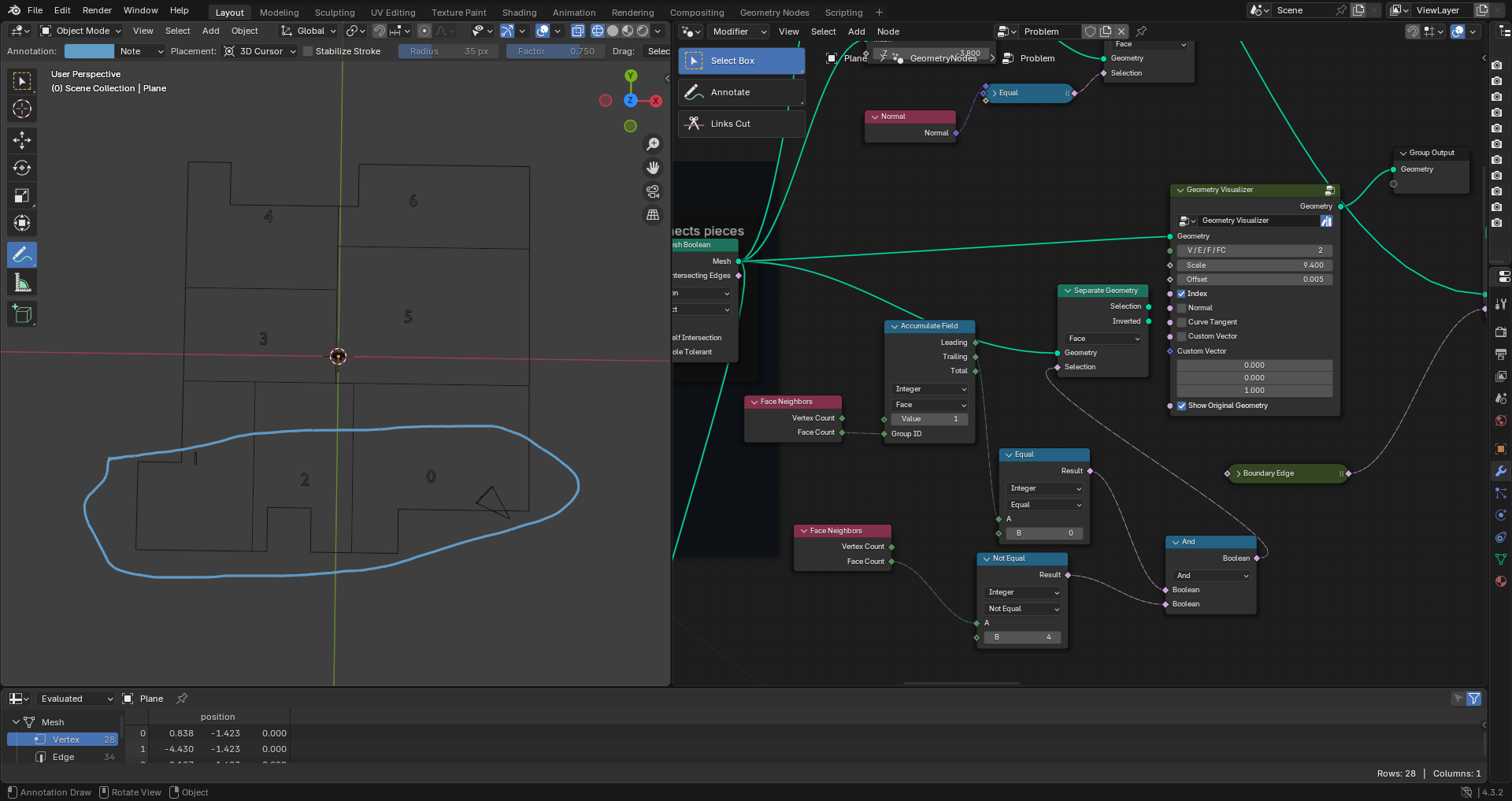1512x801 pixels.
Task: Open the Global orientation dropdown
Action: 309,31
